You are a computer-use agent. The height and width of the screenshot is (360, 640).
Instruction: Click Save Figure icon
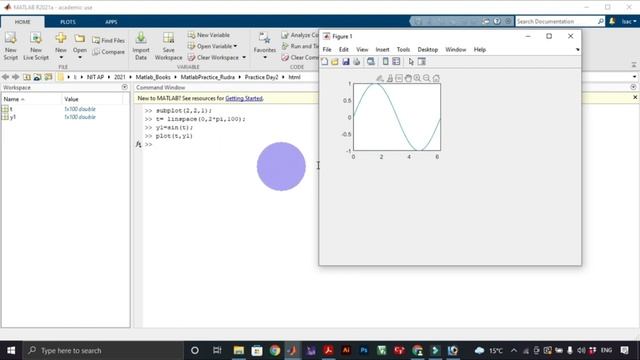tap(346, 62)
